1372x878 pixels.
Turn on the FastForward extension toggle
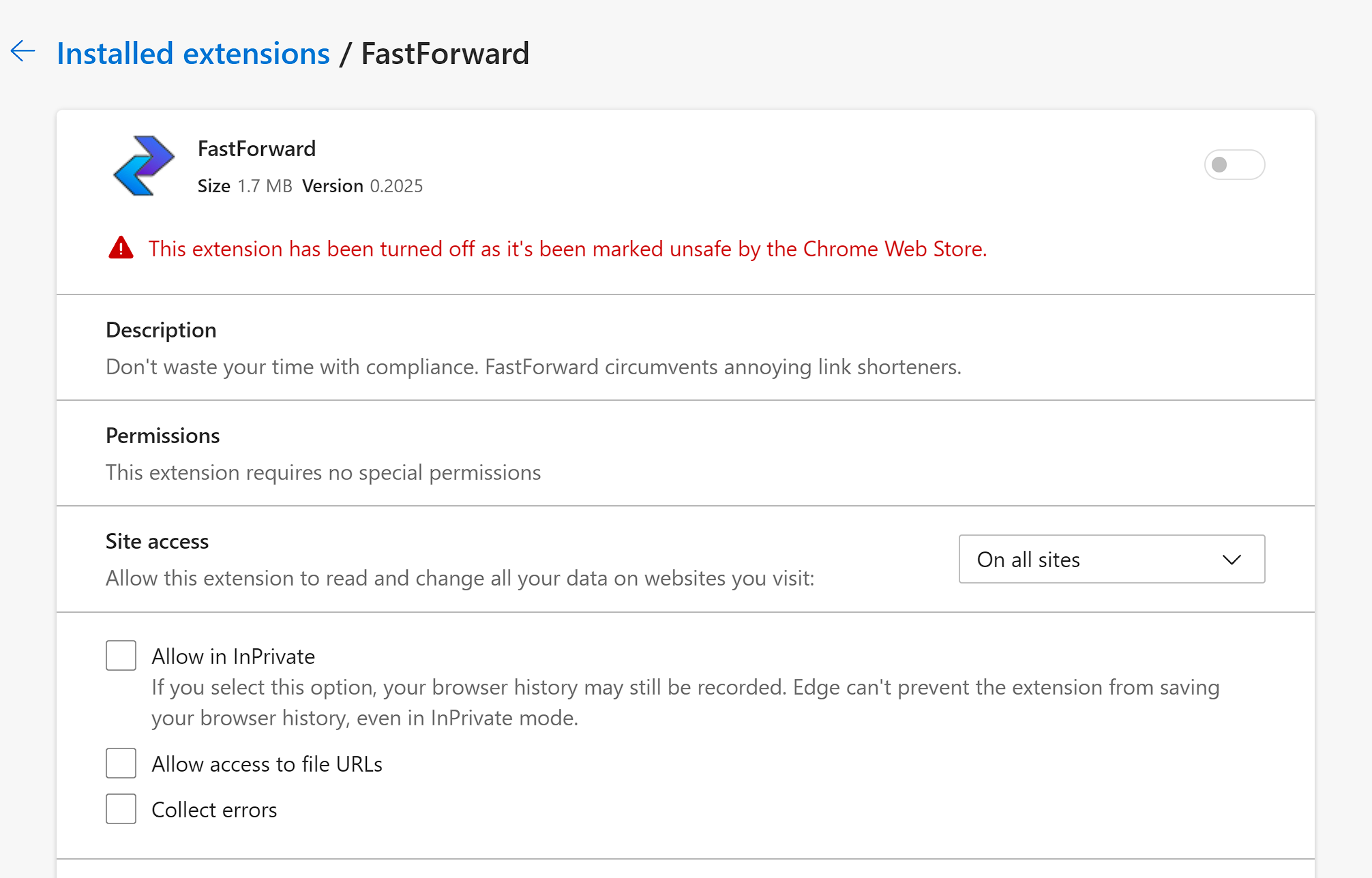[1234, 165]
